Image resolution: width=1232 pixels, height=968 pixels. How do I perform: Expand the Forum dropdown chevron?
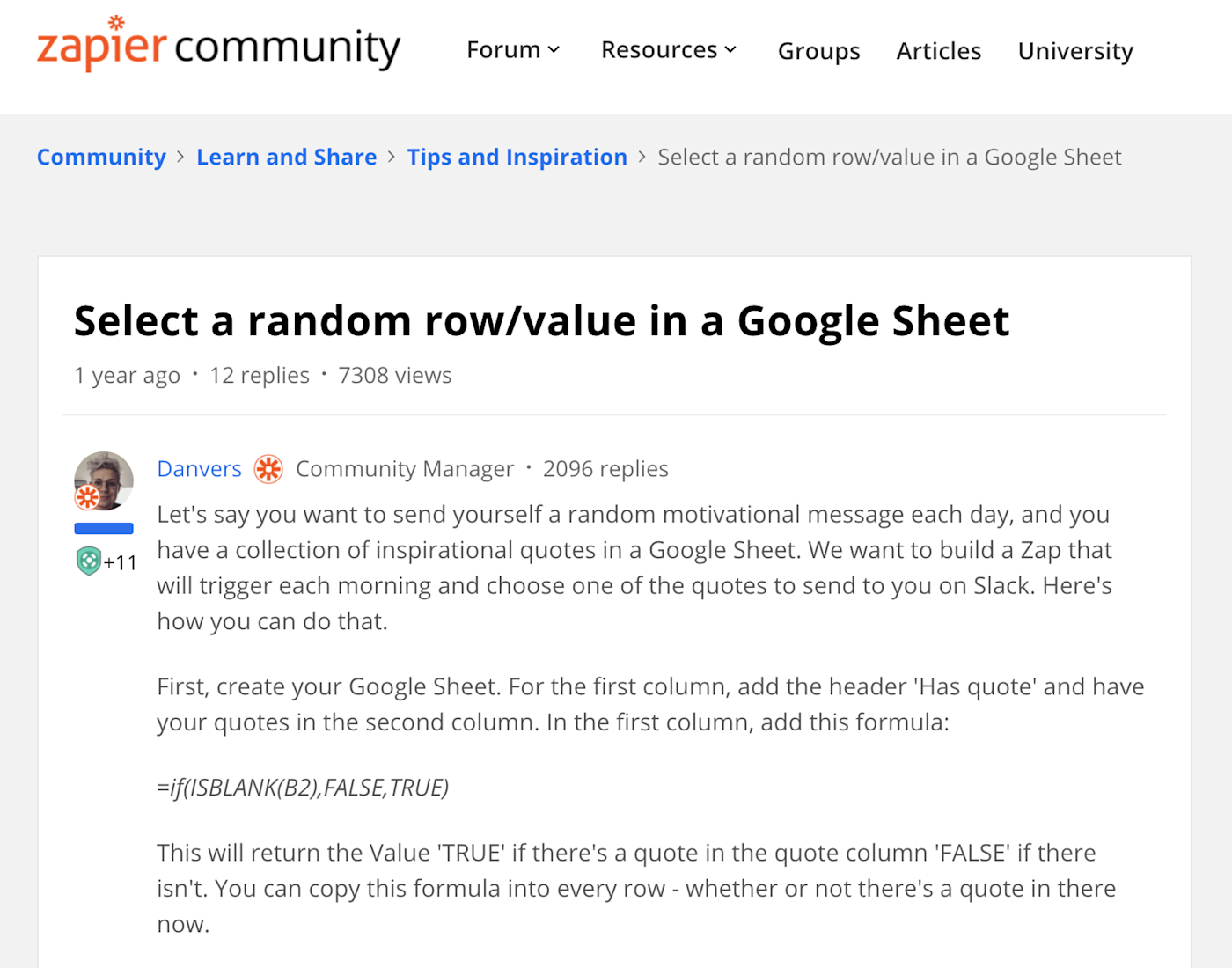554,50
